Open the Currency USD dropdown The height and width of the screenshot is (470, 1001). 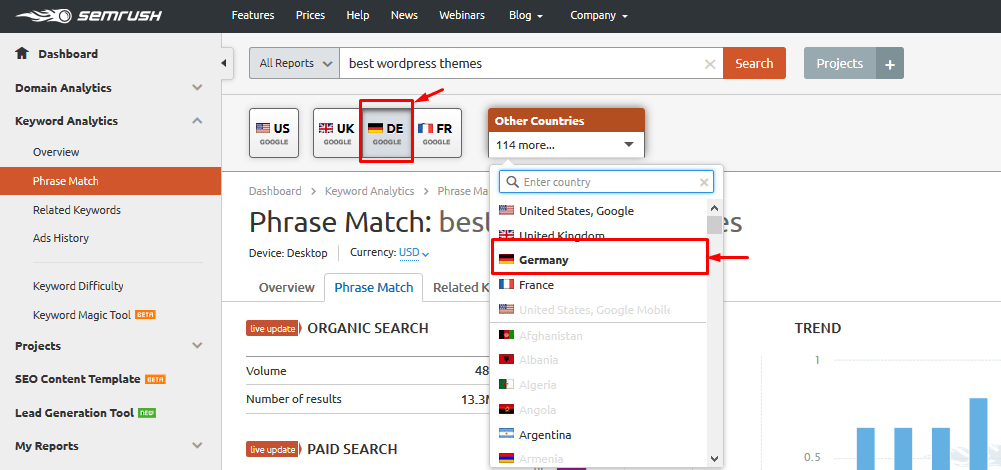[x=414, y=253]
